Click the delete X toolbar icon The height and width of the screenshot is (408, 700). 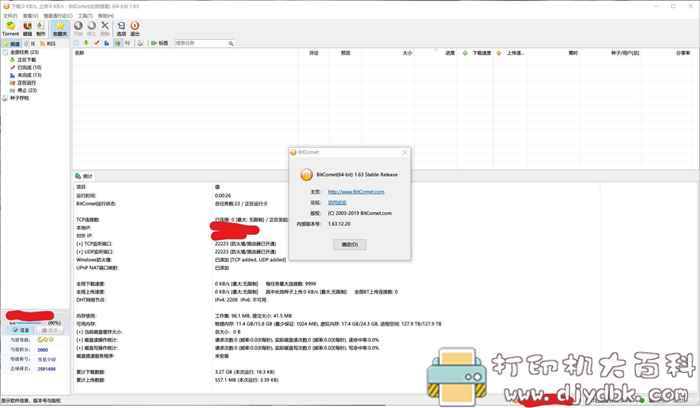pos(105,29)
